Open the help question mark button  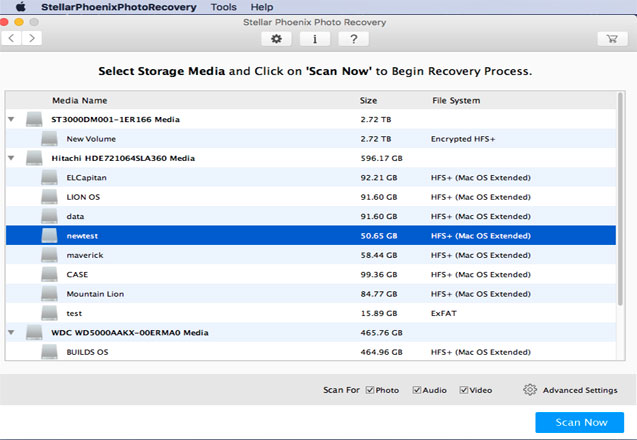353,39
